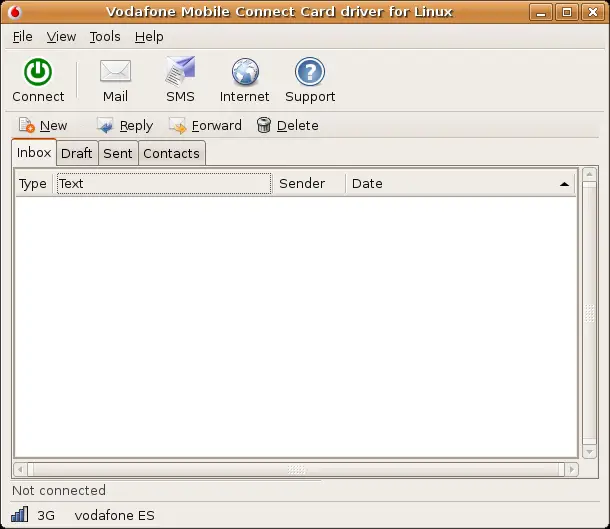Close the Vodafone window
610x529 pixels.
click(592, 12)
